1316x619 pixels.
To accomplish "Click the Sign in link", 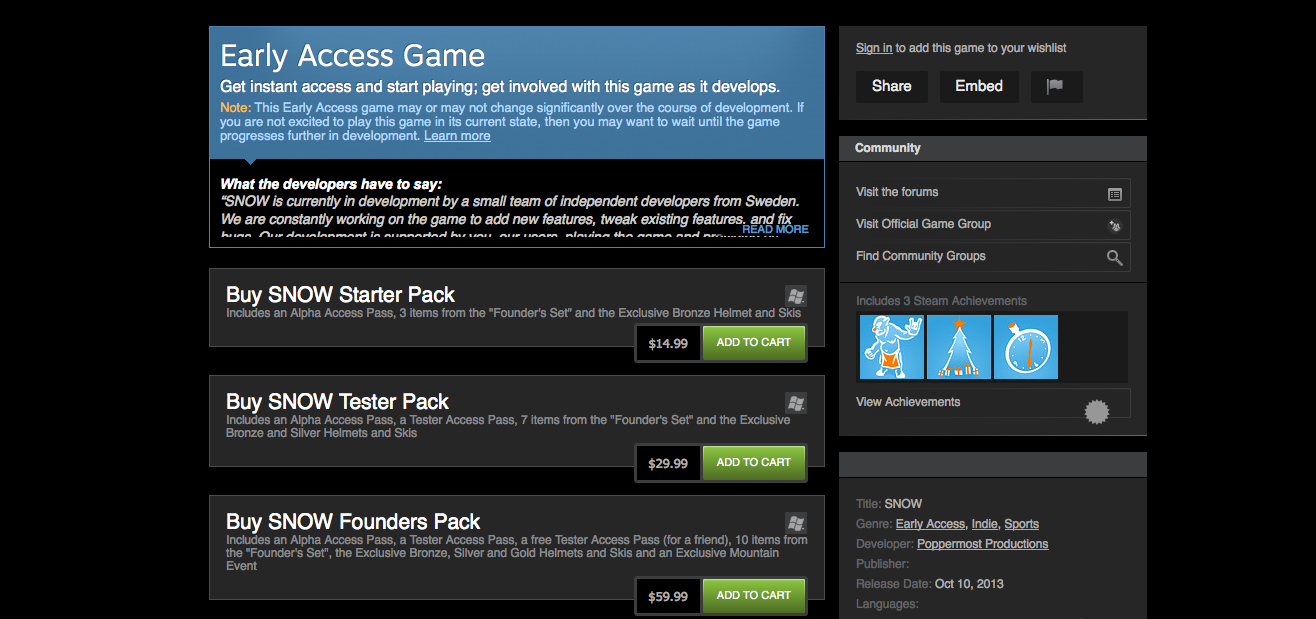I will [x=874, y=48].
